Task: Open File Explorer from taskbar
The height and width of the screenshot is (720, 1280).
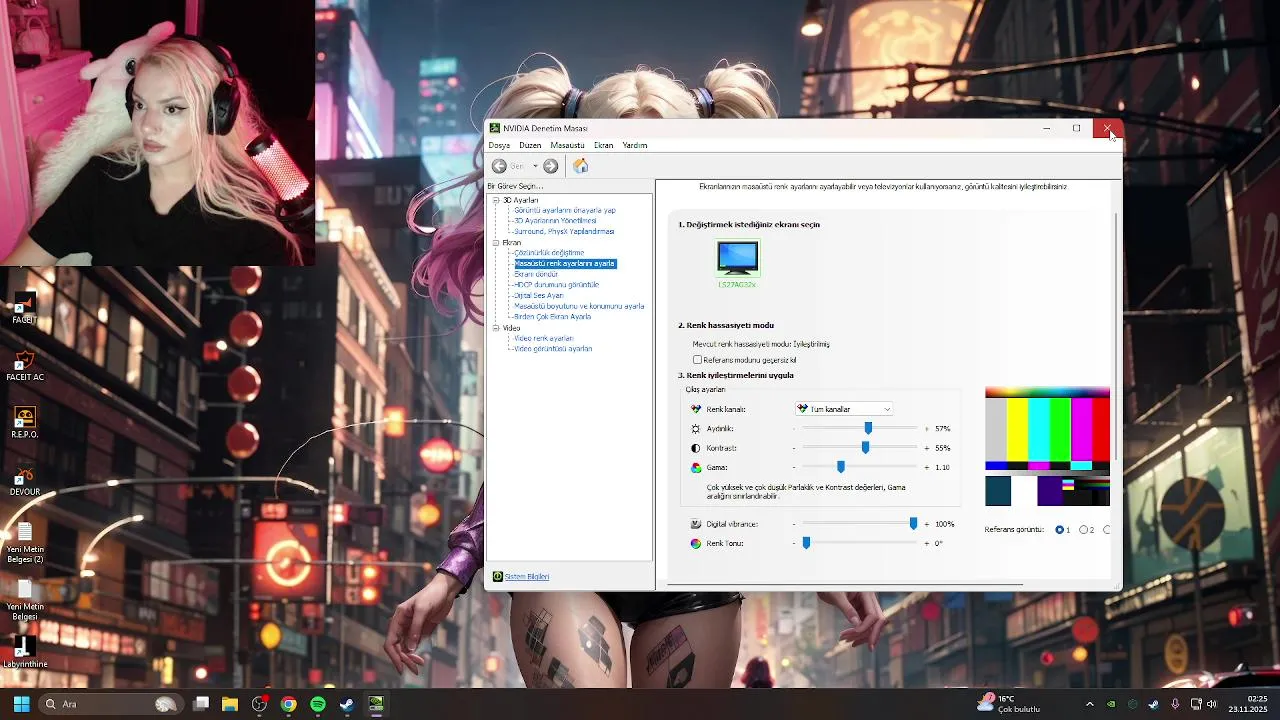Action: [230, 704]
